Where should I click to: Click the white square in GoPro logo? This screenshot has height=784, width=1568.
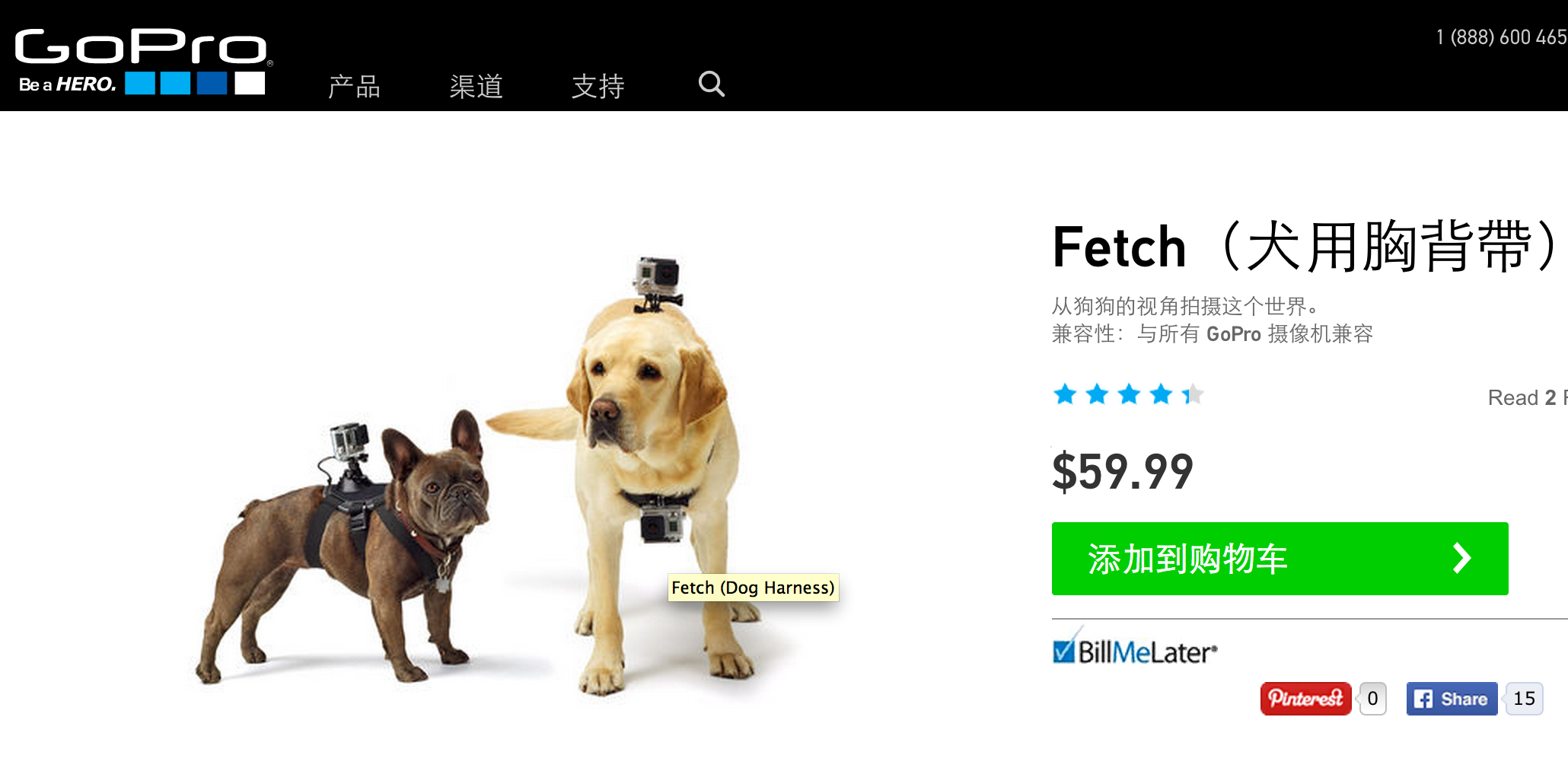pos(250,83)
